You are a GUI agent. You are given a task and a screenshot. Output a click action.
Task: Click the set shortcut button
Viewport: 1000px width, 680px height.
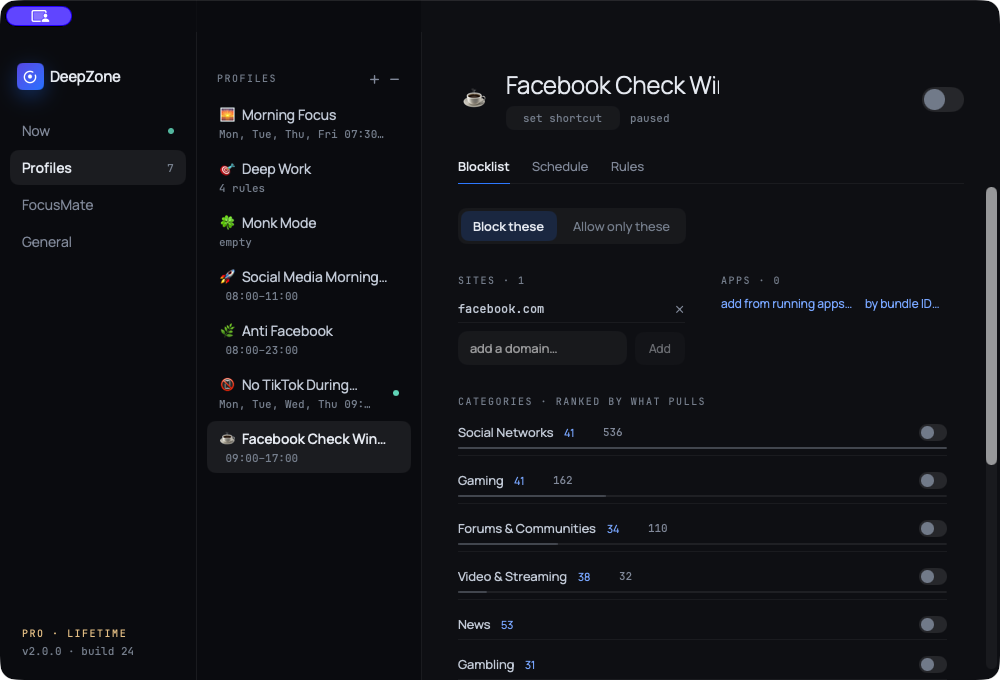point(562,118)
